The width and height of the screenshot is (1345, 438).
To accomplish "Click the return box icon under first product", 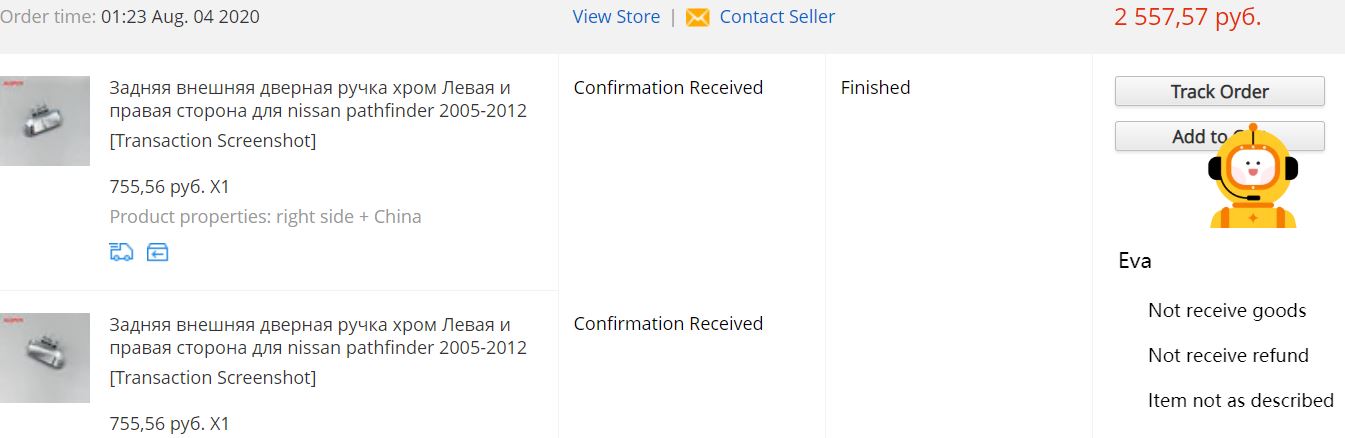I will click(157, 252).
